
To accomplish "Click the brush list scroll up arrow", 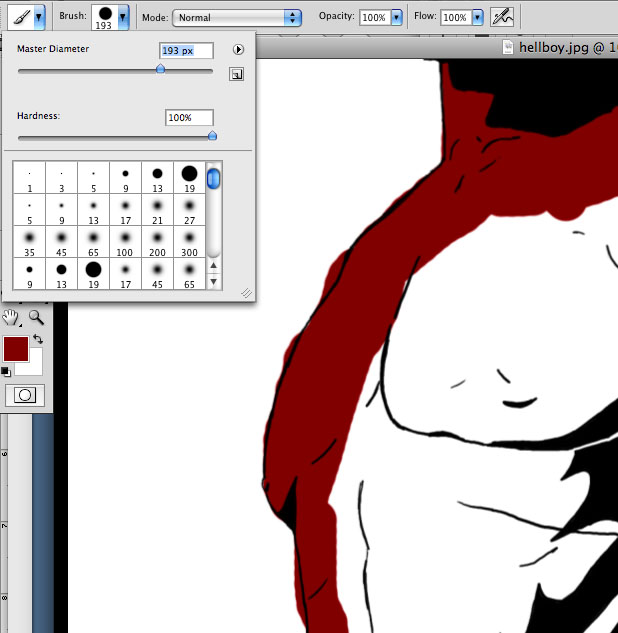I will tap(214, 266).
